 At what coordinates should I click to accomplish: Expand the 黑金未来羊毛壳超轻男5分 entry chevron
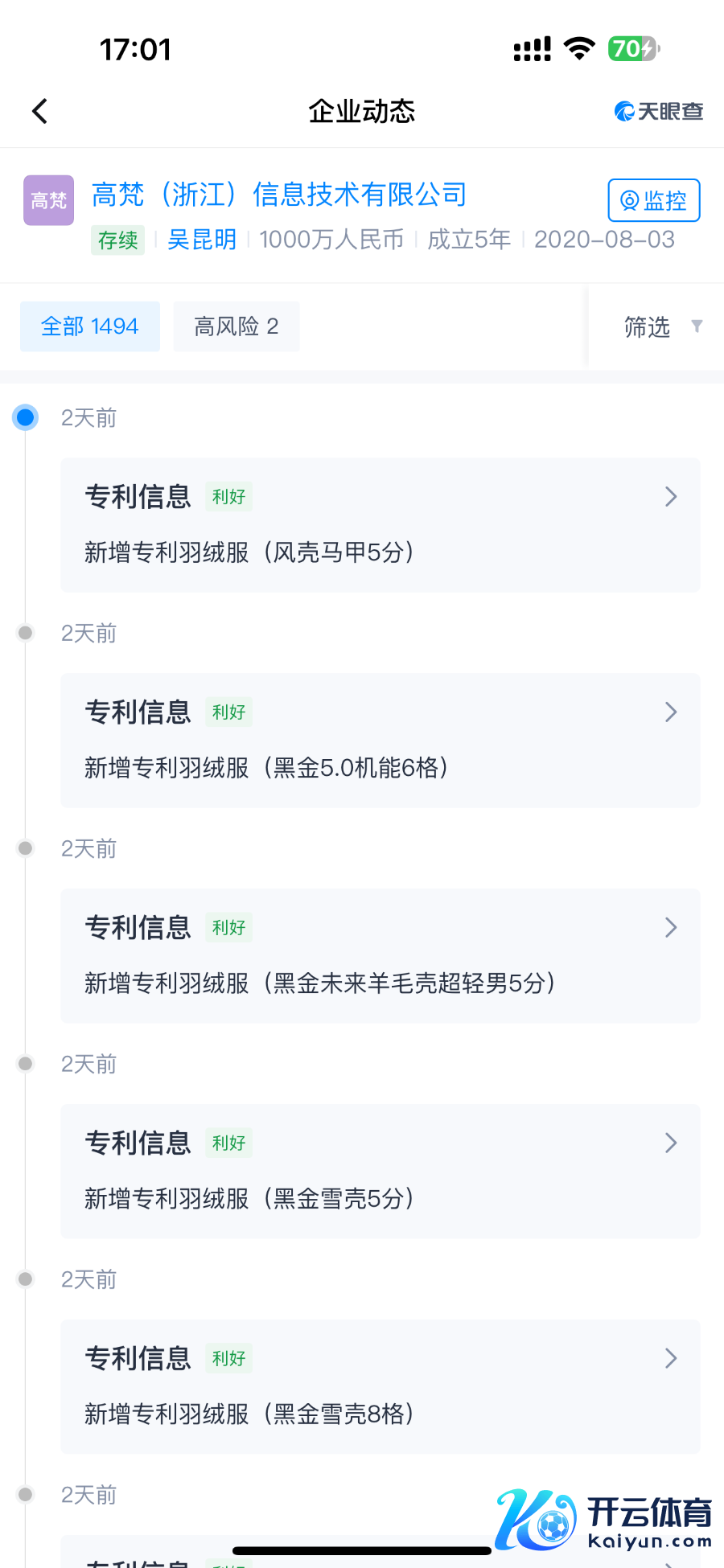pyautogui.click(x=671, y=928)
